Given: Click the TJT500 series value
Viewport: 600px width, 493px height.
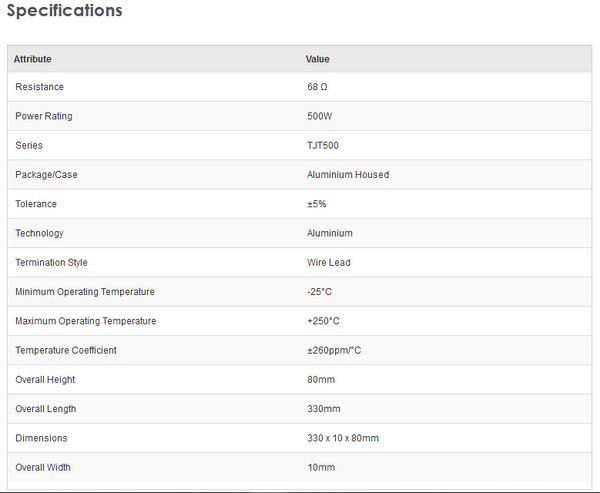Looking at the screenshot, I should pyautogui.click(x=324, y=145).
